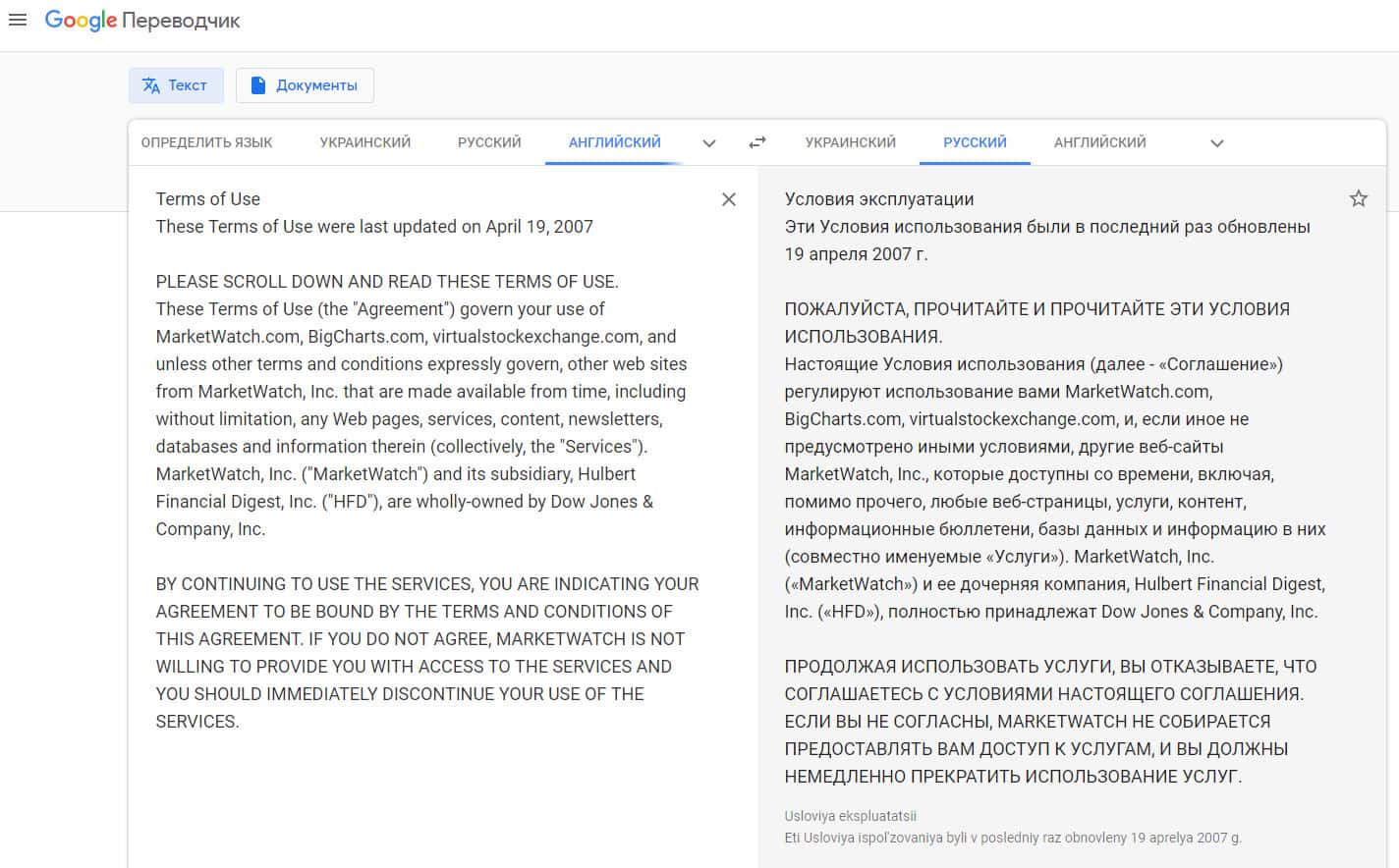This screenshot has height=868, width=1399.
Task: Choose ОПРЕДЕЛИТЬ ЯЗЫК source tab
Action: point(207,142)
